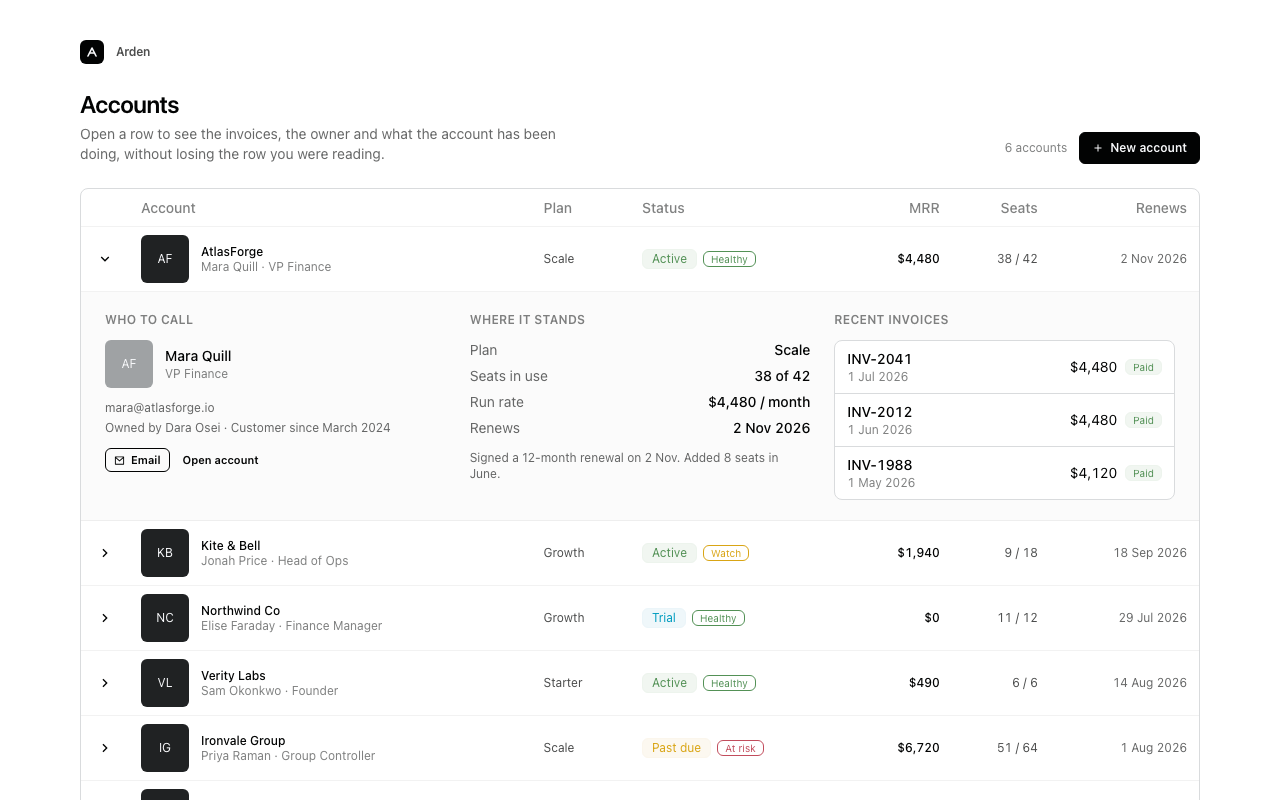Open invoice INV-2041
The width and height of the screenshot is (1280, 800).
[x=1004, y=367]
